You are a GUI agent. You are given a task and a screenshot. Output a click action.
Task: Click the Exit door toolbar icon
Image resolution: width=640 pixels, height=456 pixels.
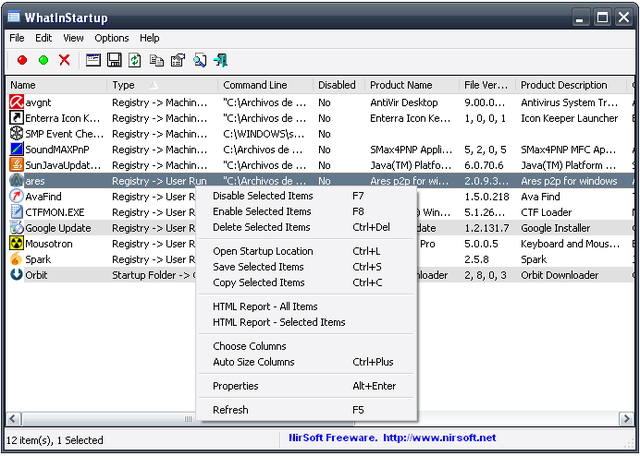click(221, 60)
